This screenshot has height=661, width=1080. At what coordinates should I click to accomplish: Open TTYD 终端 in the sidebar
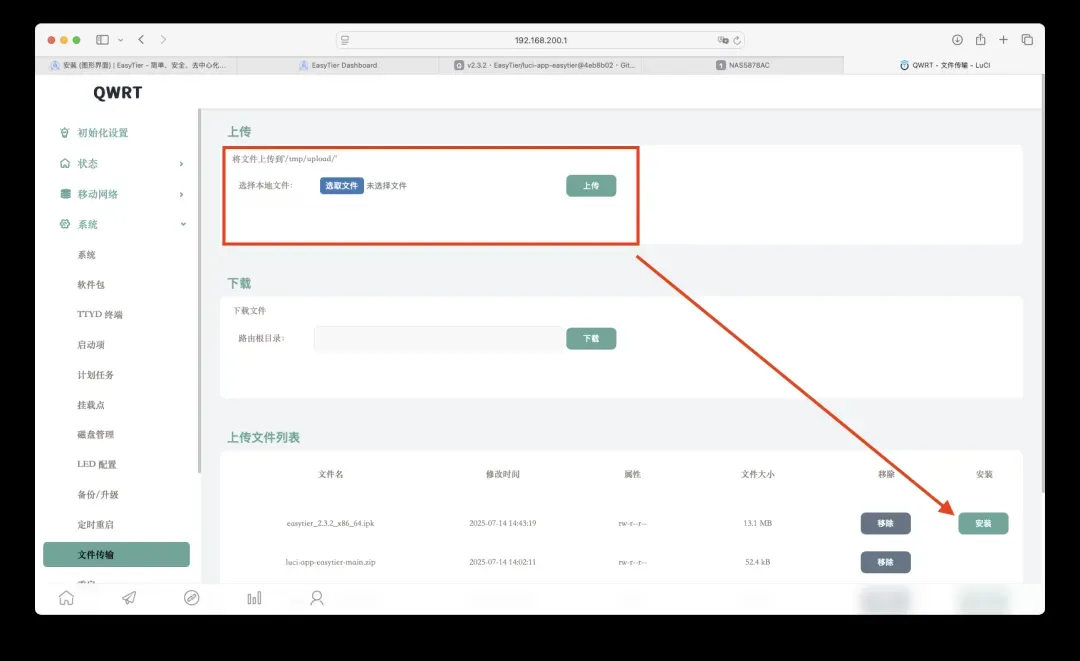coord(100,315)
